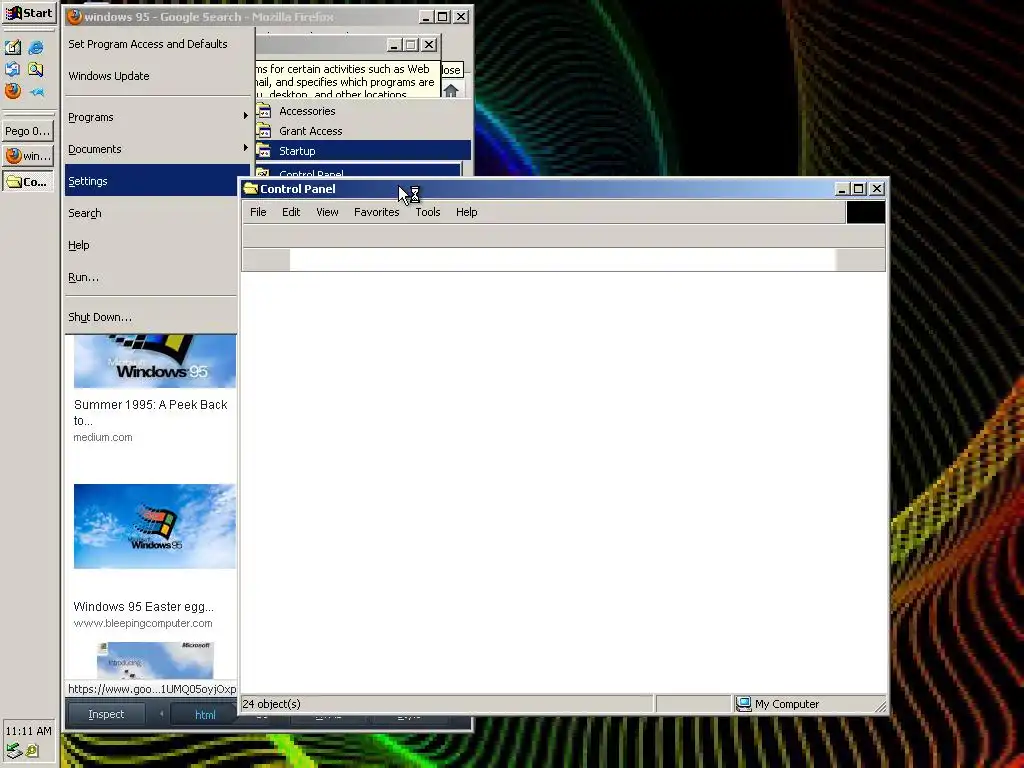Open Help menu in Control Panel
This screenshot has width=1024, height=768.
click(x=466, y=212)
